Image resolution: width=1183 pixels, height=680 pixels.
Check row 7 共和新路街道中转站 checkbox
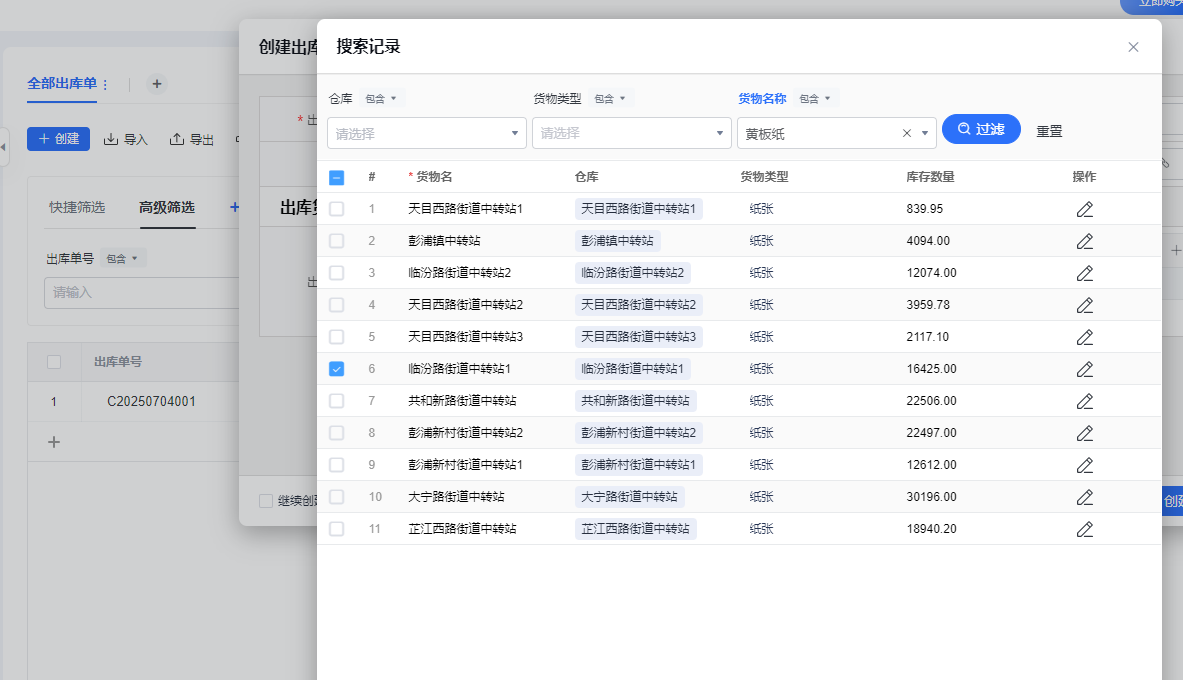click(x=336, y=401)
